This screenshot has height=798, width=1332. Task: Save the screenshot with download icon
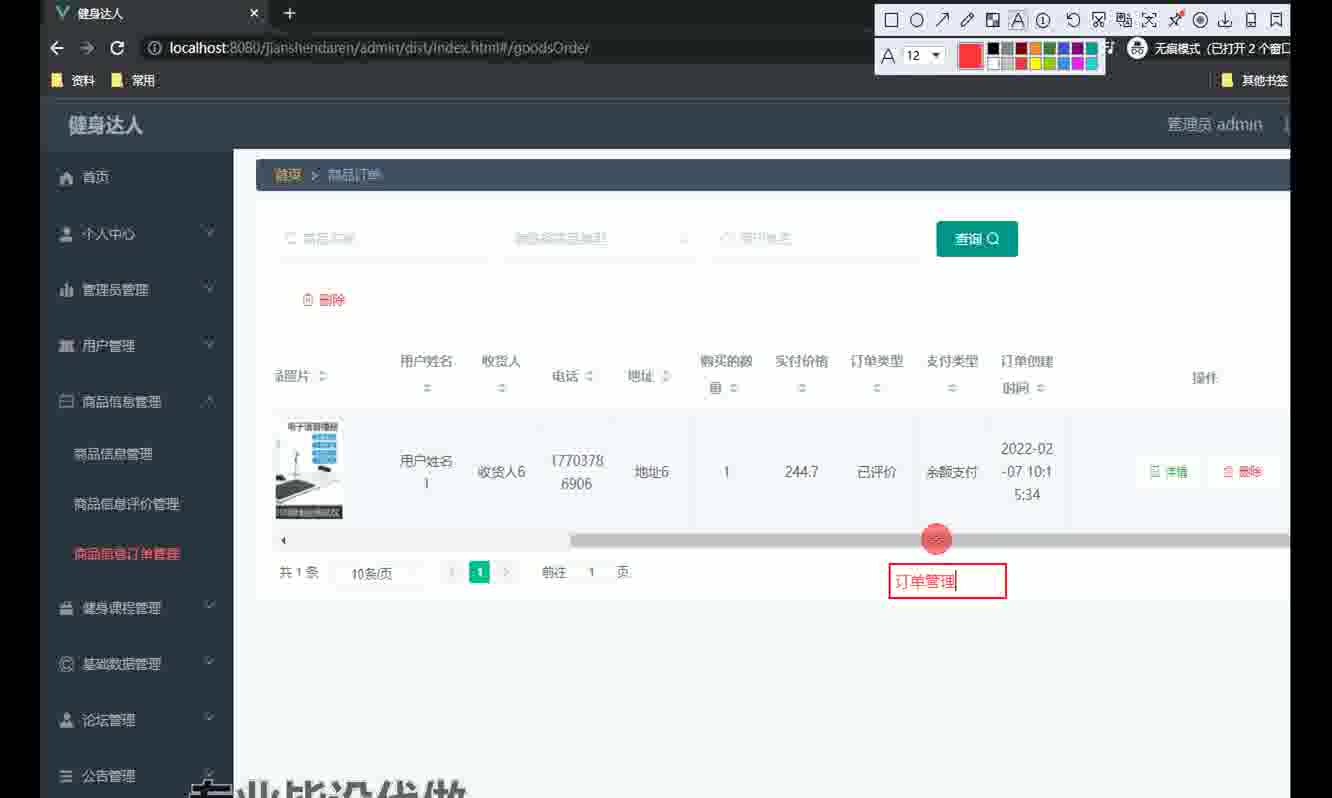pyautogui.click(x=1225, y=20)
